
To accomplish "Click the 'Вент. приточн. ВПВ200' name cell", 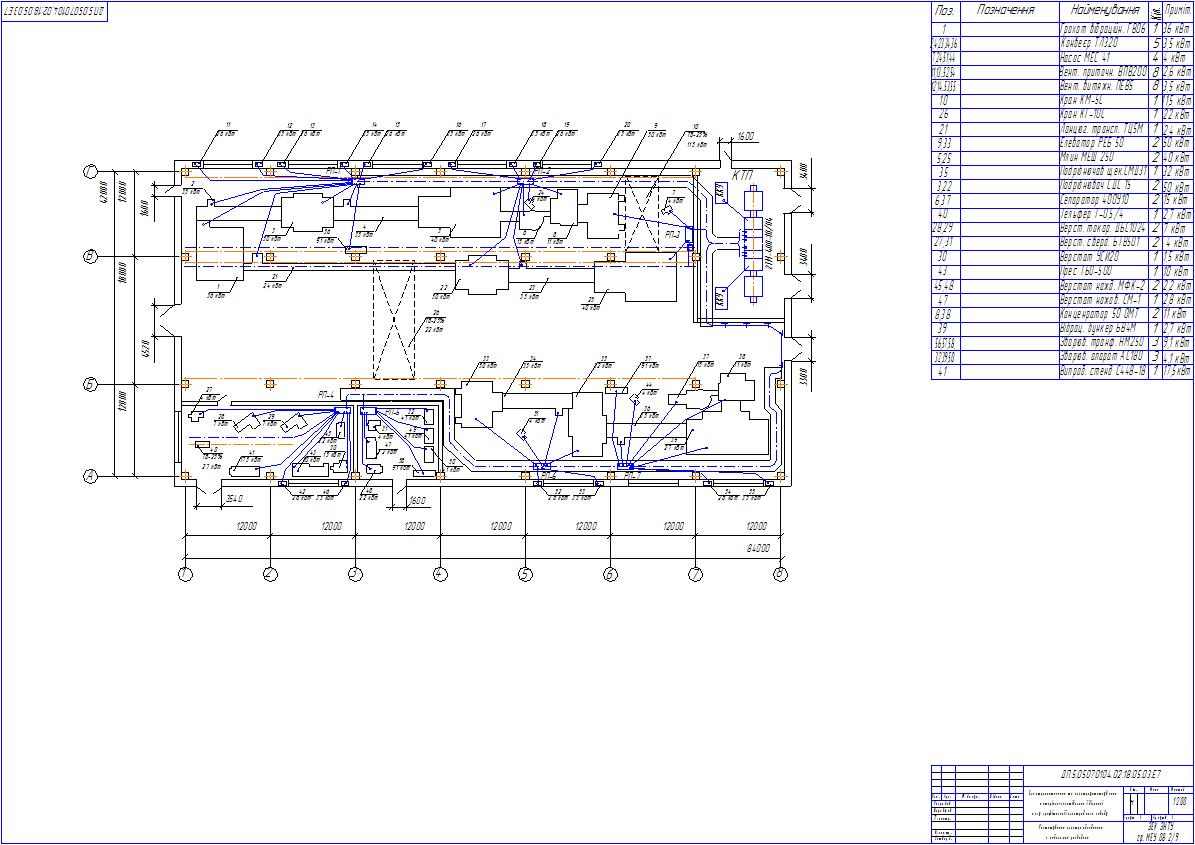I will [x=1104, y=72].
